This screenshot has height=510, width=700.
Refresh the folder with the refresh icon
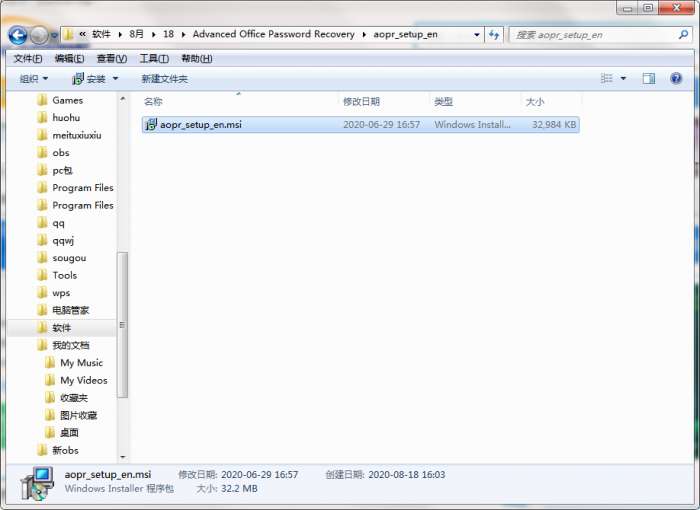tap(494, 35)
